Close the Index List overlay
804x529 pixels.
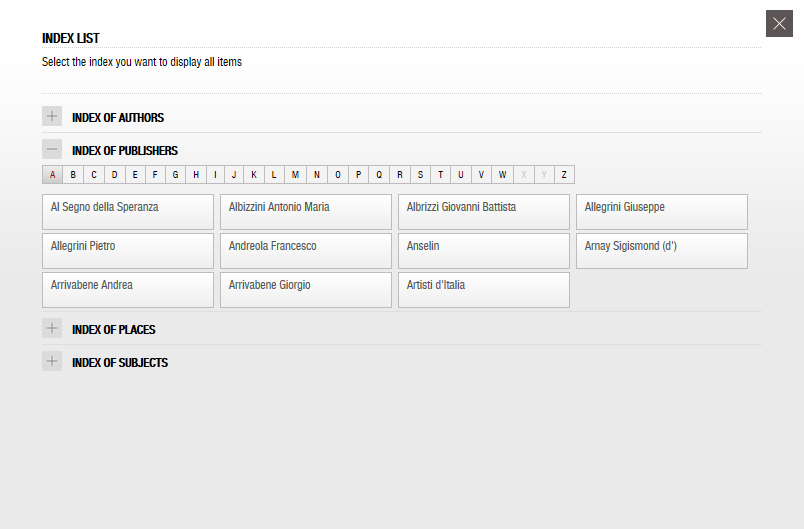[779, 24]
